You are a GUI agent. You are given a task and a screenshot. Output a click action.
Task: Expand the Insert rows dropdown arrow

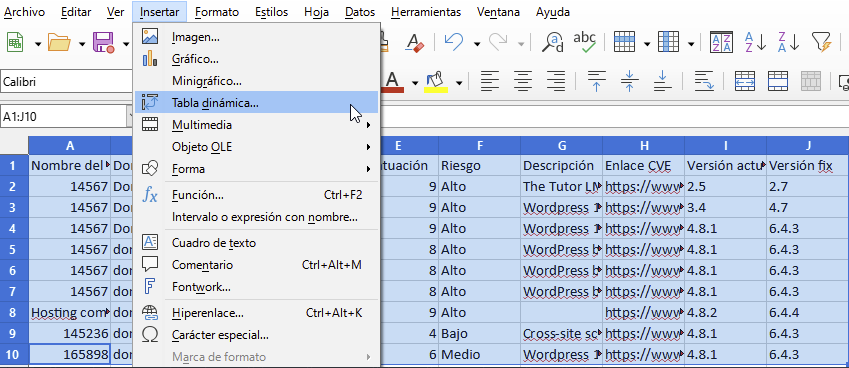[x=647, y=43]
